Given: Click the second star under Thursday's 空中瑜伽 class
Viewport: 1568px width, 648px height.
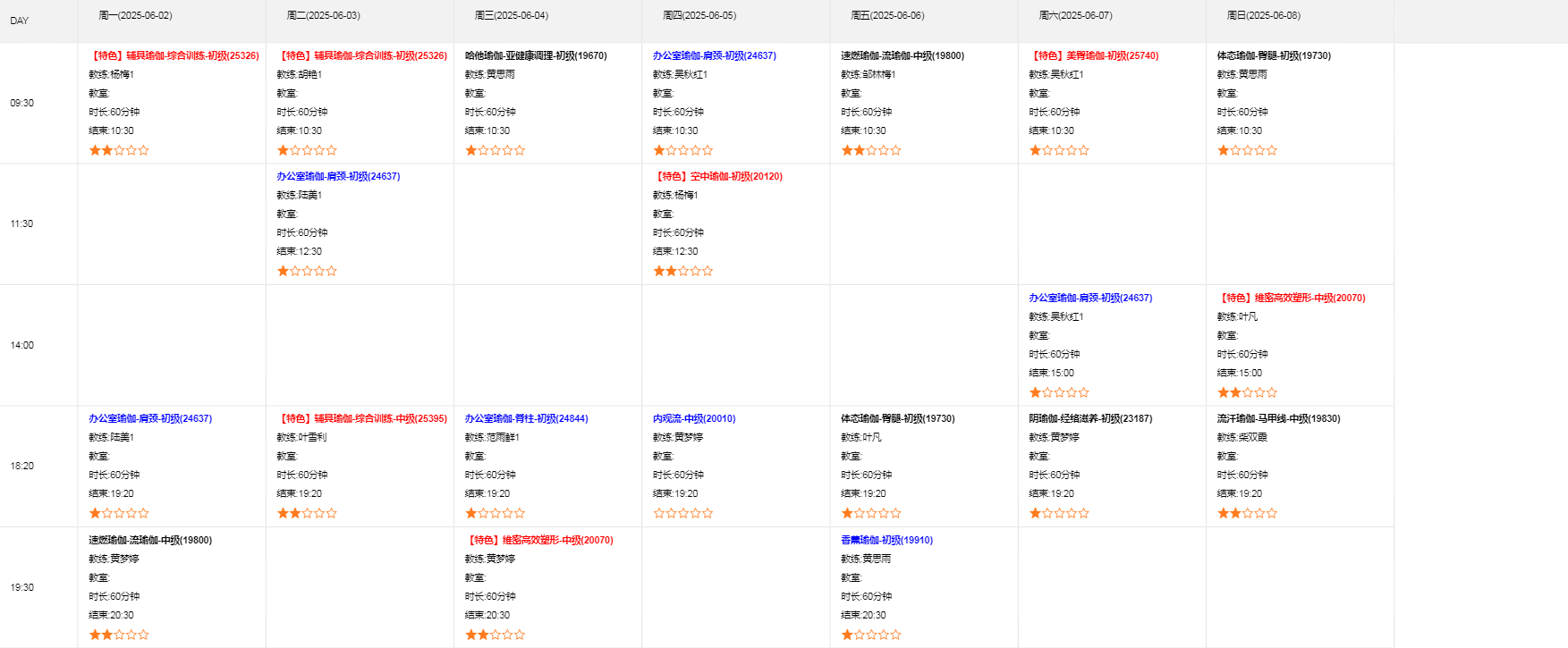Looking at the screenshot, I should pos(671,271).
